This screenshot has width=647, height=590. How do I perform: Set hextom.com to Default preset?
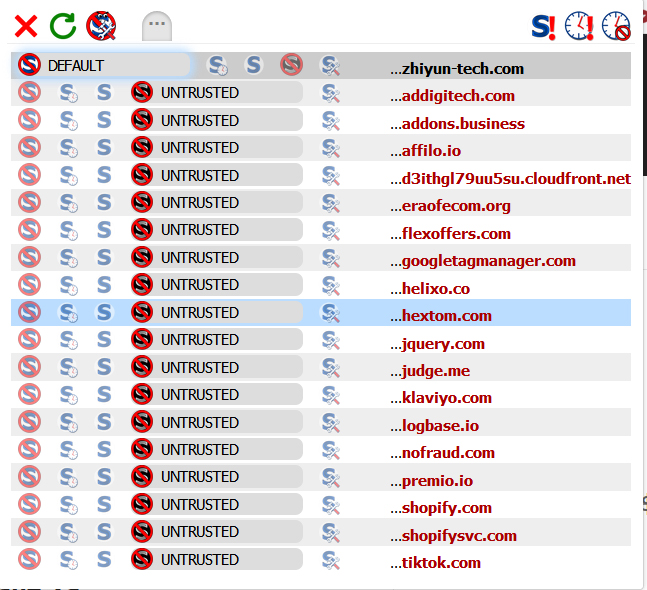coord(29,312)
